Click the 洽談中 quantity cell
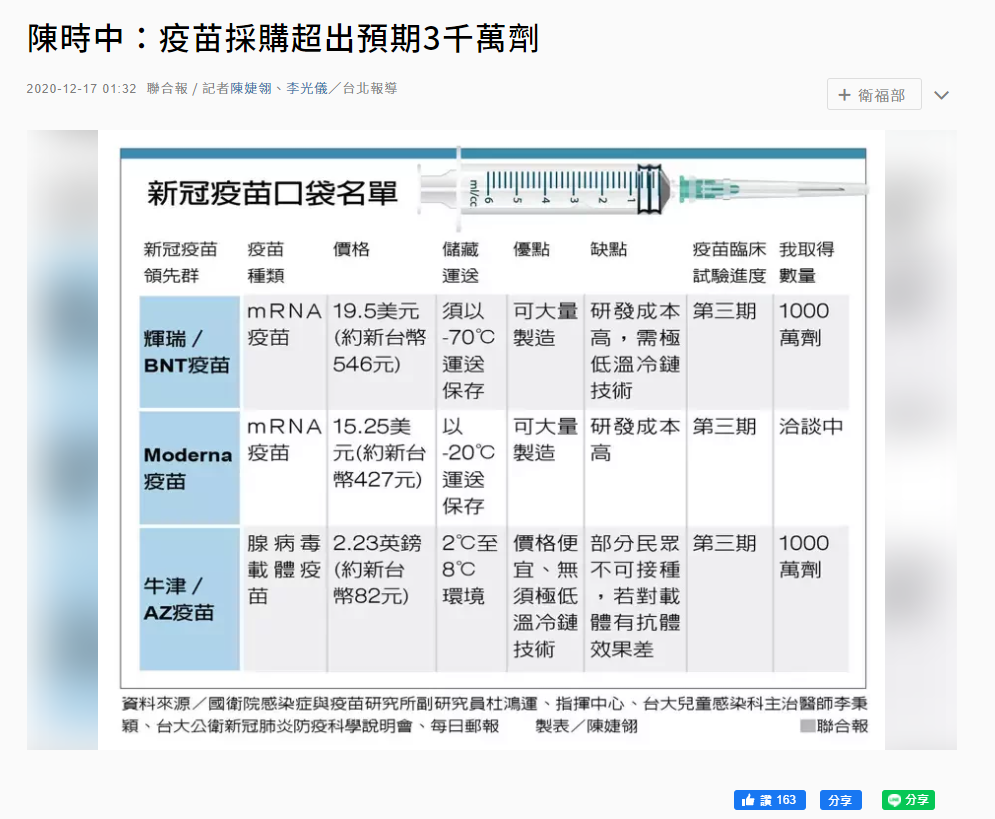Screen dimensions: 995x819 point(811,468)
